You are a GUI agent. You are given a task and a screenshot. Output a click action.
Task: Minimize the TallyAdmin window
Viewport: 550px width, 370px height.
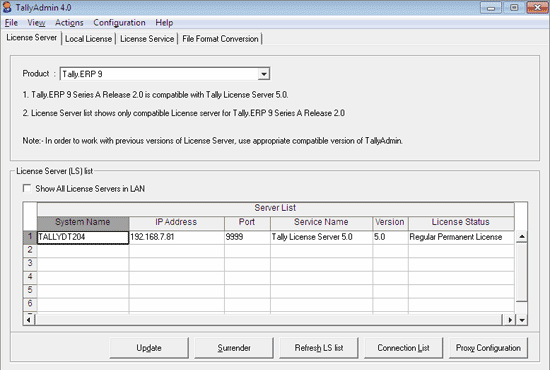point(491,7)
